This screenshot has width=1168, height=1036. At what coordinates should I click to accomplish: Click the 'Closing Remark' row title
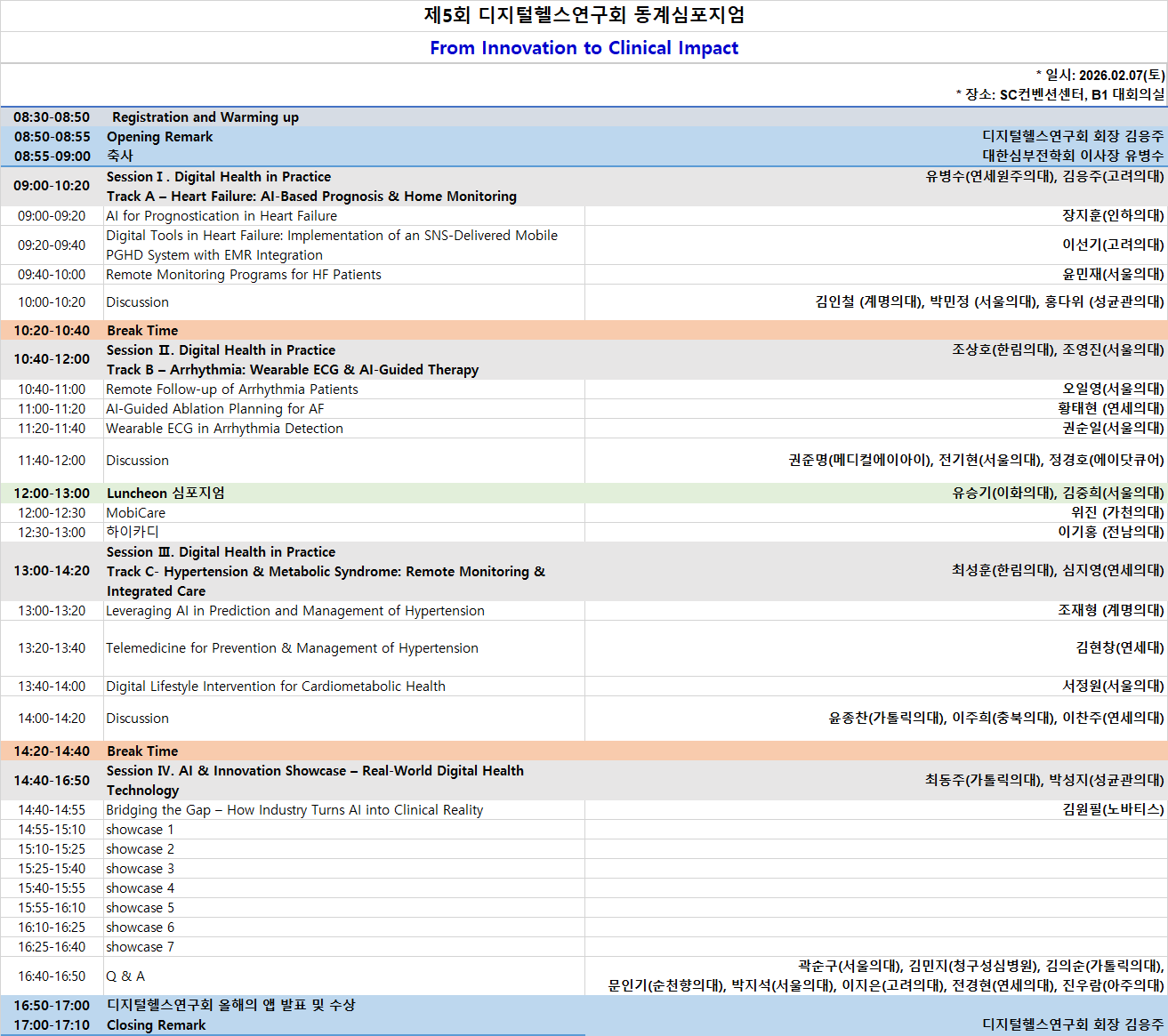(157, 1025)
